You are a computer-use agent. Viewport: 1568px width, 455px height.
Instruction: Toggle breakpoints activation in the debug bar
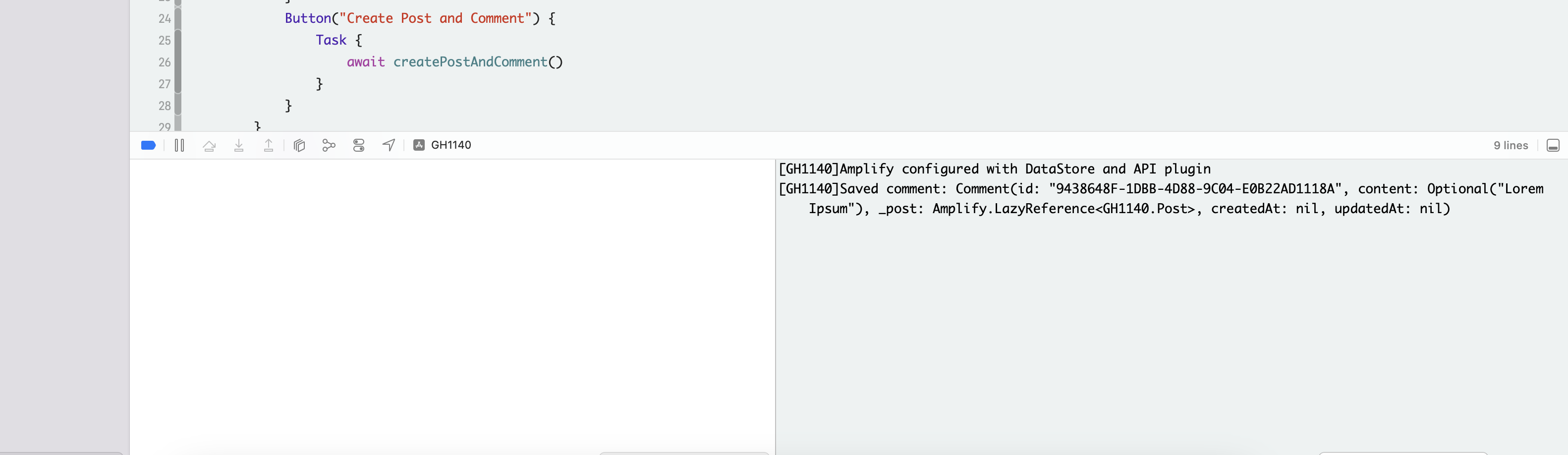pyautogui.click(x=149, y=145)
